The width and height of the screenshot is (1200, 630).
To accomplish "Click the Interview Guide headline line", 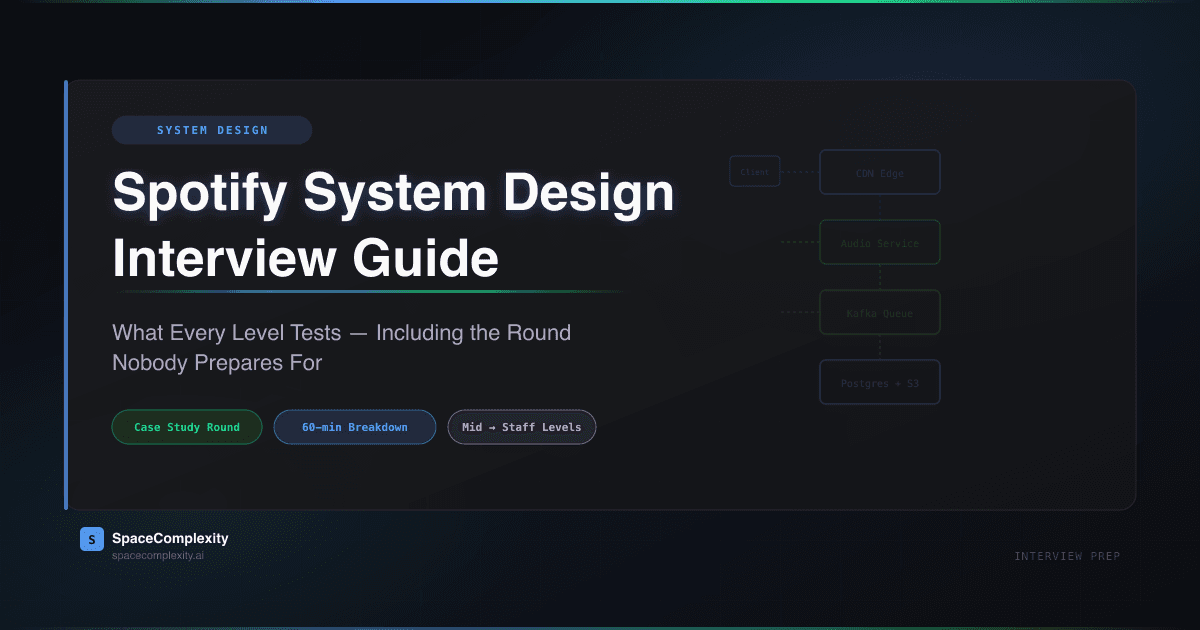I will coord(305,259).
